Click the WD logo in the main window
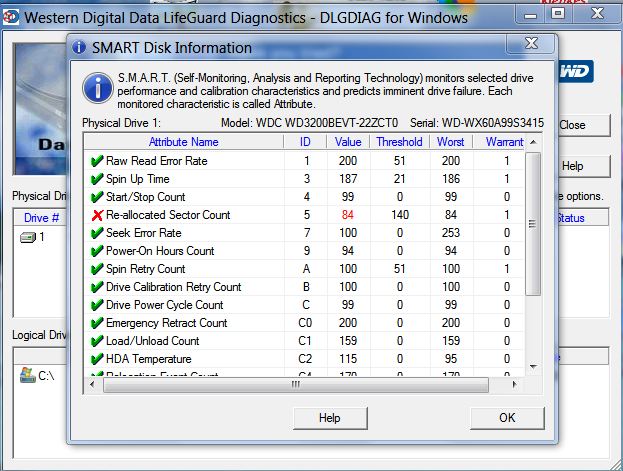Screen dimensions: 623x471 [576, 72]
